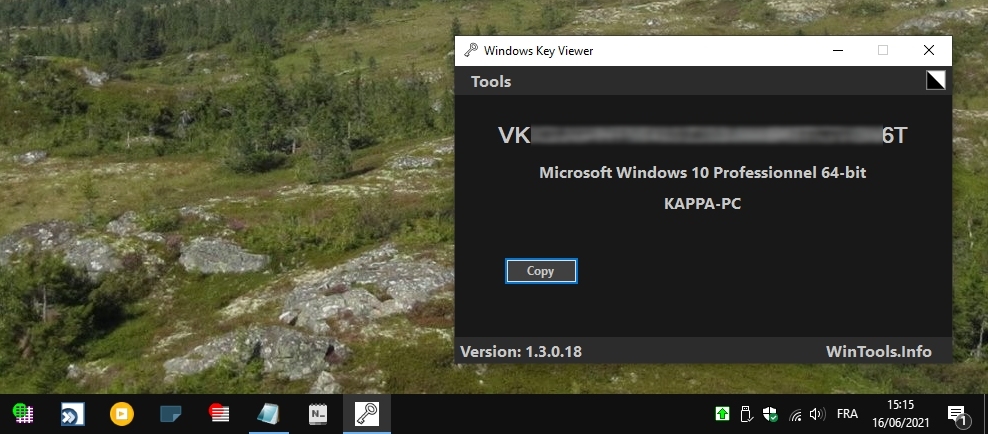Minimize the Windows Key Viewer window
Viewport: 988px width, 434px height.
(x=837, y=50)
